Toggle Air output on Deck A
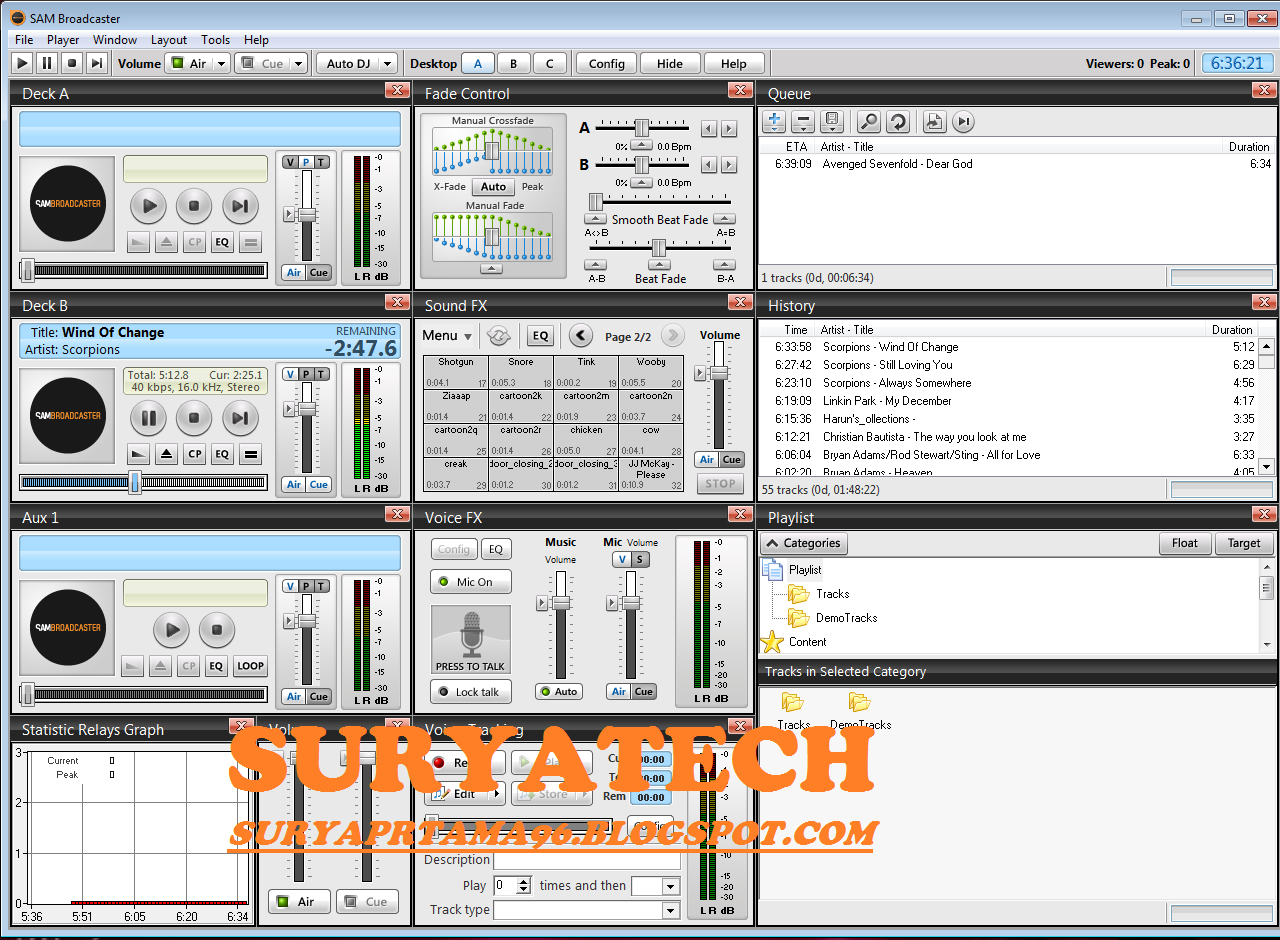Screen dimensions: 1280x940 (x=294, y=273)
